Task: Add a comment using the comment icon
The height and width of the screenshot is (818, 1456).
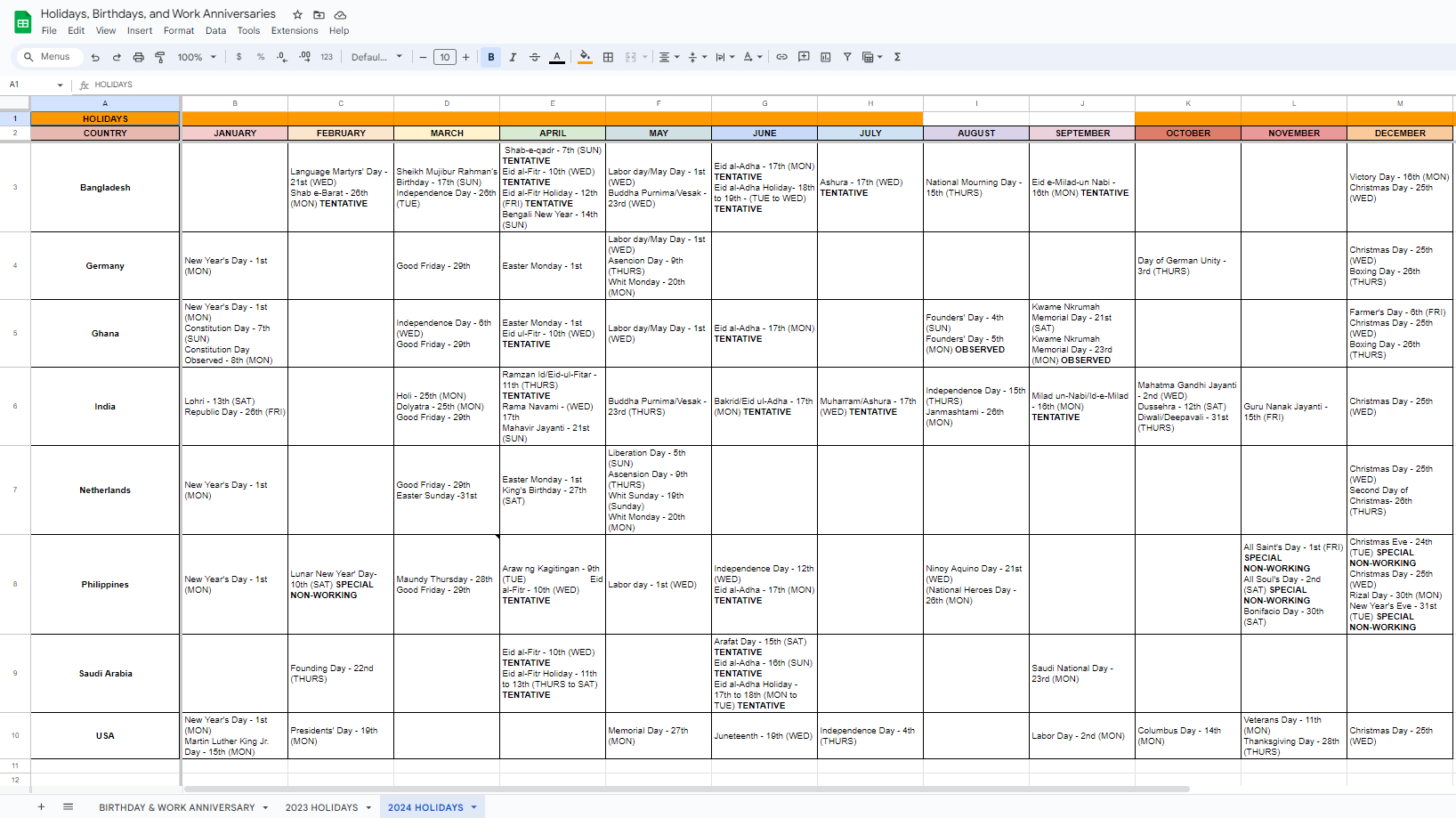Action: (804, 57)
